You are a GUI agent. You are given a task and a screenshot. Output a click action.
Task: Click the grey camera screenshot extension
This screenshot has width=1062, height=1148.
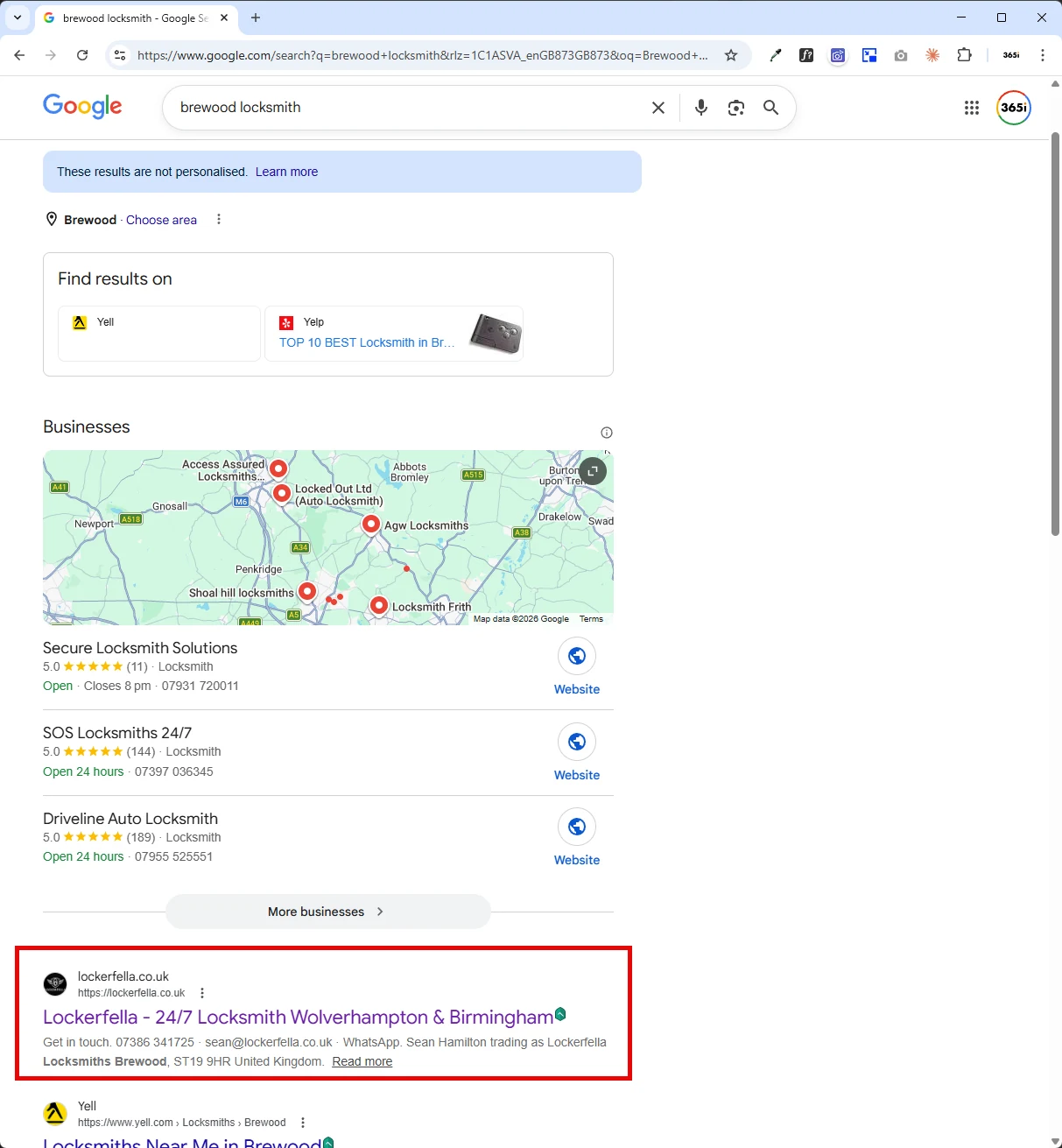pyautogui.click(x=901, y=55)
